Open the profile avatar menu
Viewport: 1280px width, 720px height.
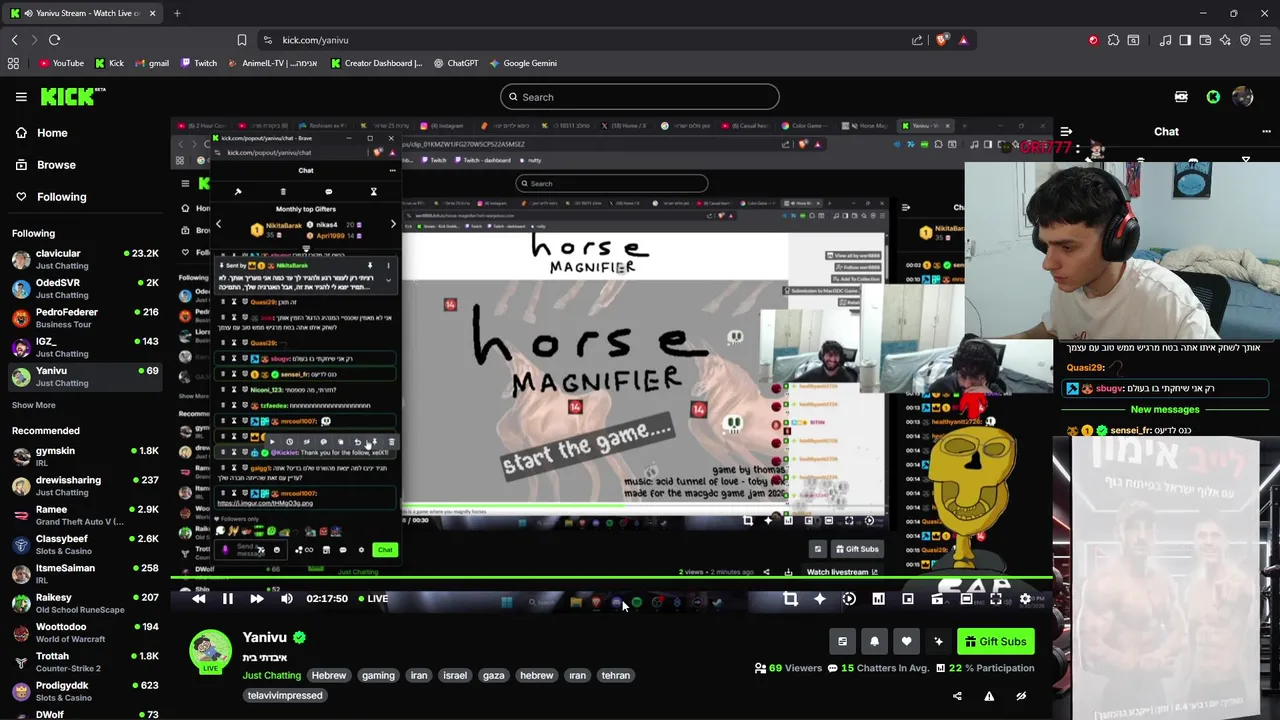pos(1243,97)
